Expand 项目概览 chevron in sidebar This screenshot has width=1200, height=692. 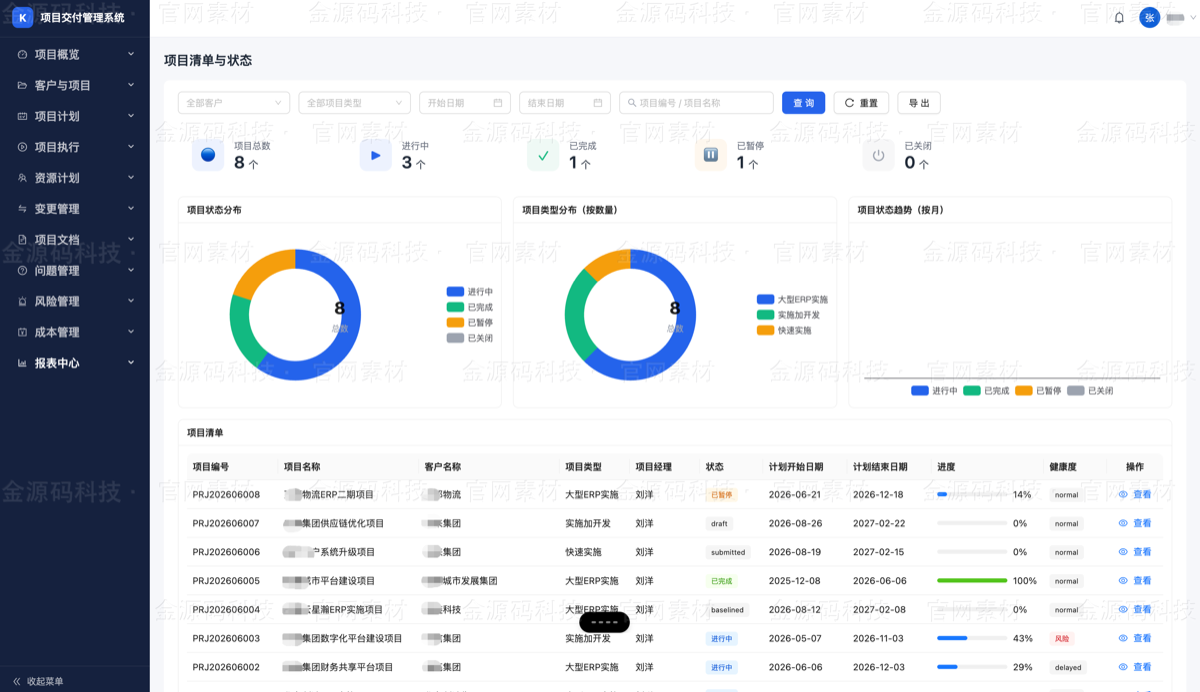(131, 54)
